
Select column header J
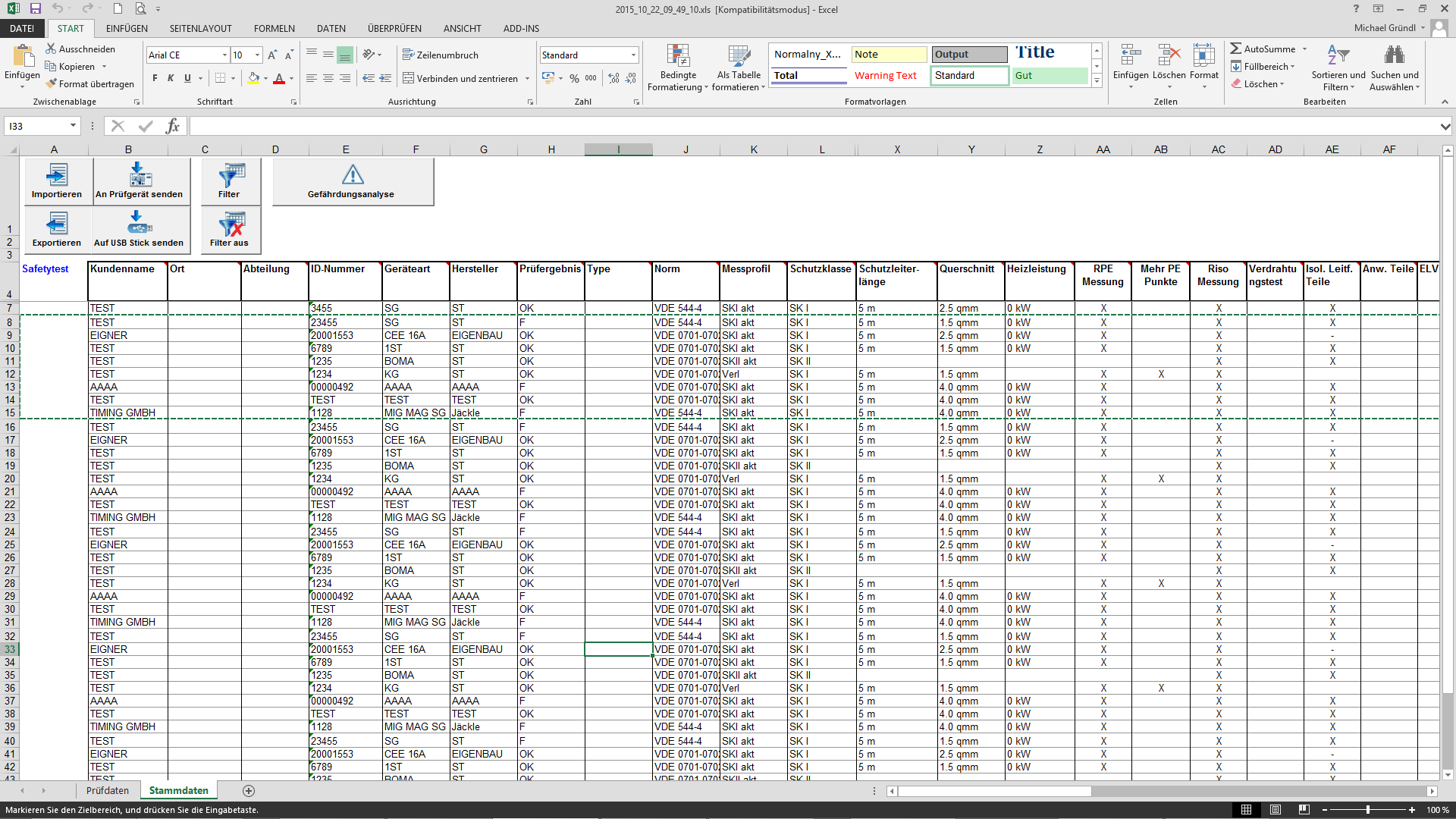pos(686,149)
